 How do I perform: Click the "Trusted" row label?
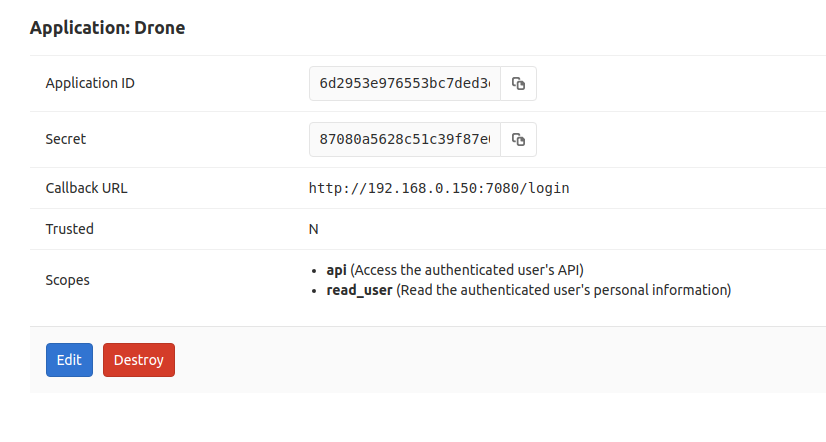click(70, 229)
